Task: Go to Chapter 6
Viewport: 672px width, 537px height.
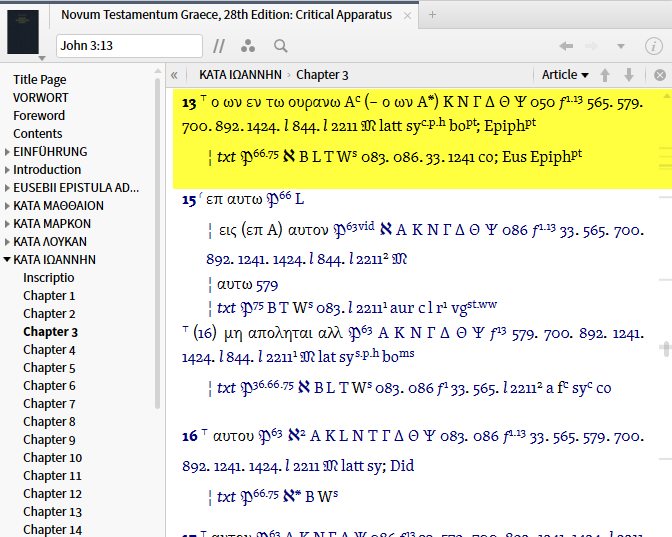Action: pyautogui.click(x=49, y=386)
